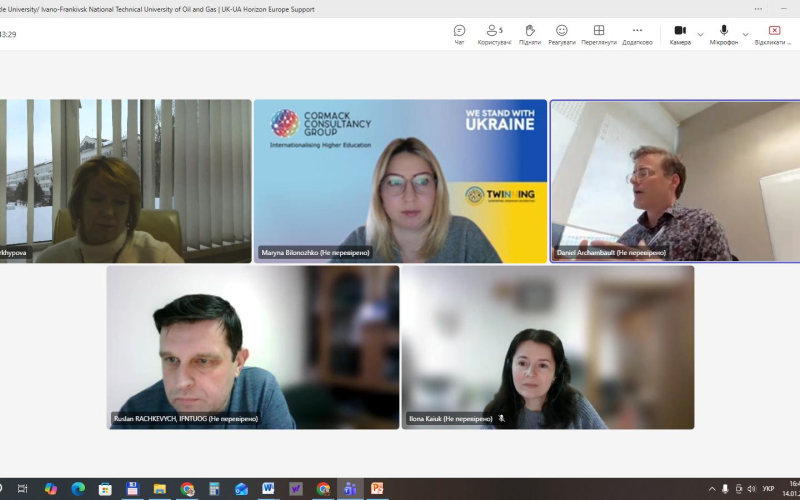Image resolution: width=800 pixels, height=500 pixels.
Task: Show participants list via Користувачі
Action: pyautogui.click(x=494, y=34)
